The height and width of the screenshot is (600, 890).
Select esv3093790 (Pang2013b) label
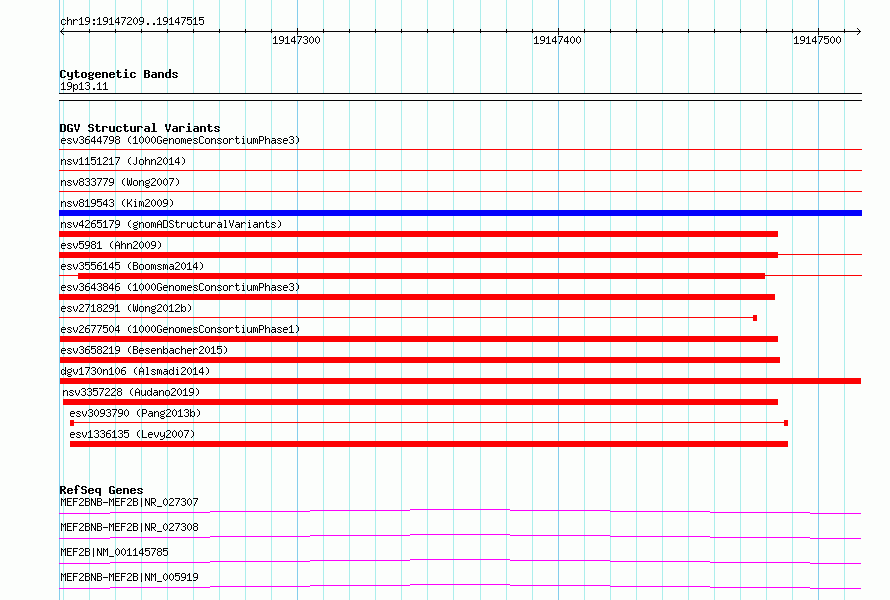pyautogui.click(x=135, y=413)
